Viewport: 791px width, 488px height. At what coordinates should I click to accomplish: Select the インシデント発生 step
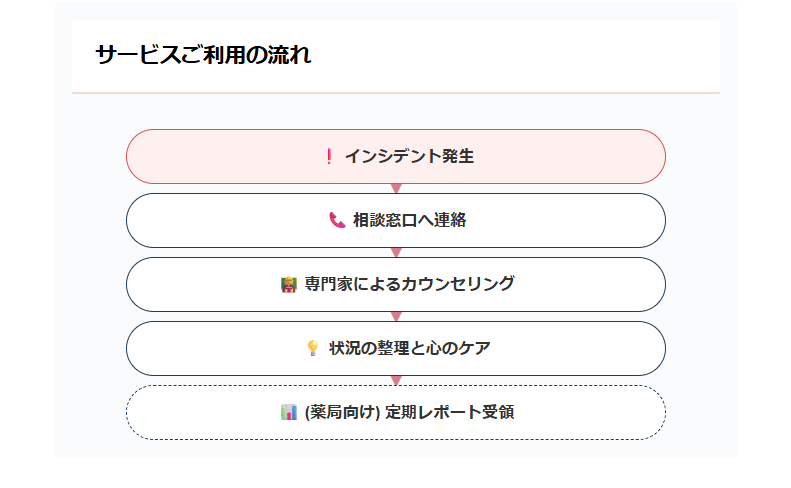point(409,156)
